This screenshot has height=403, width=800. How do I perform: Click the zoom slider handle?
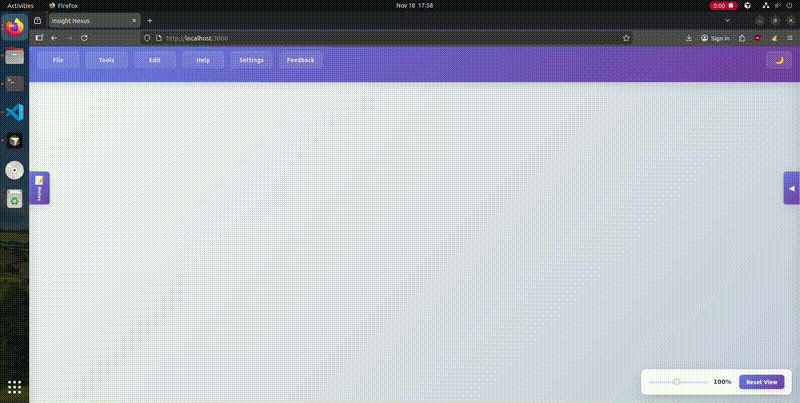[677, 382]
